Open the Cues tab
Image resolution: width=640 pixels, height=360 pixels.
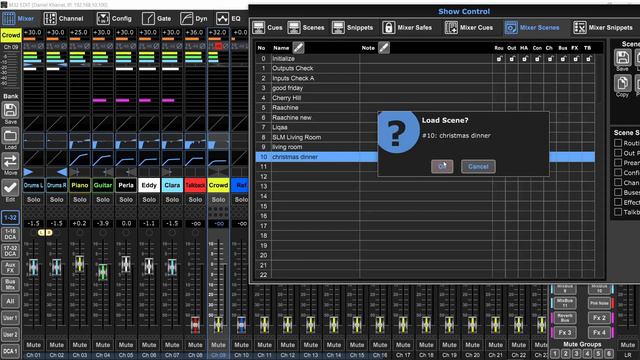pyautogui.click(x=267, y=27)
